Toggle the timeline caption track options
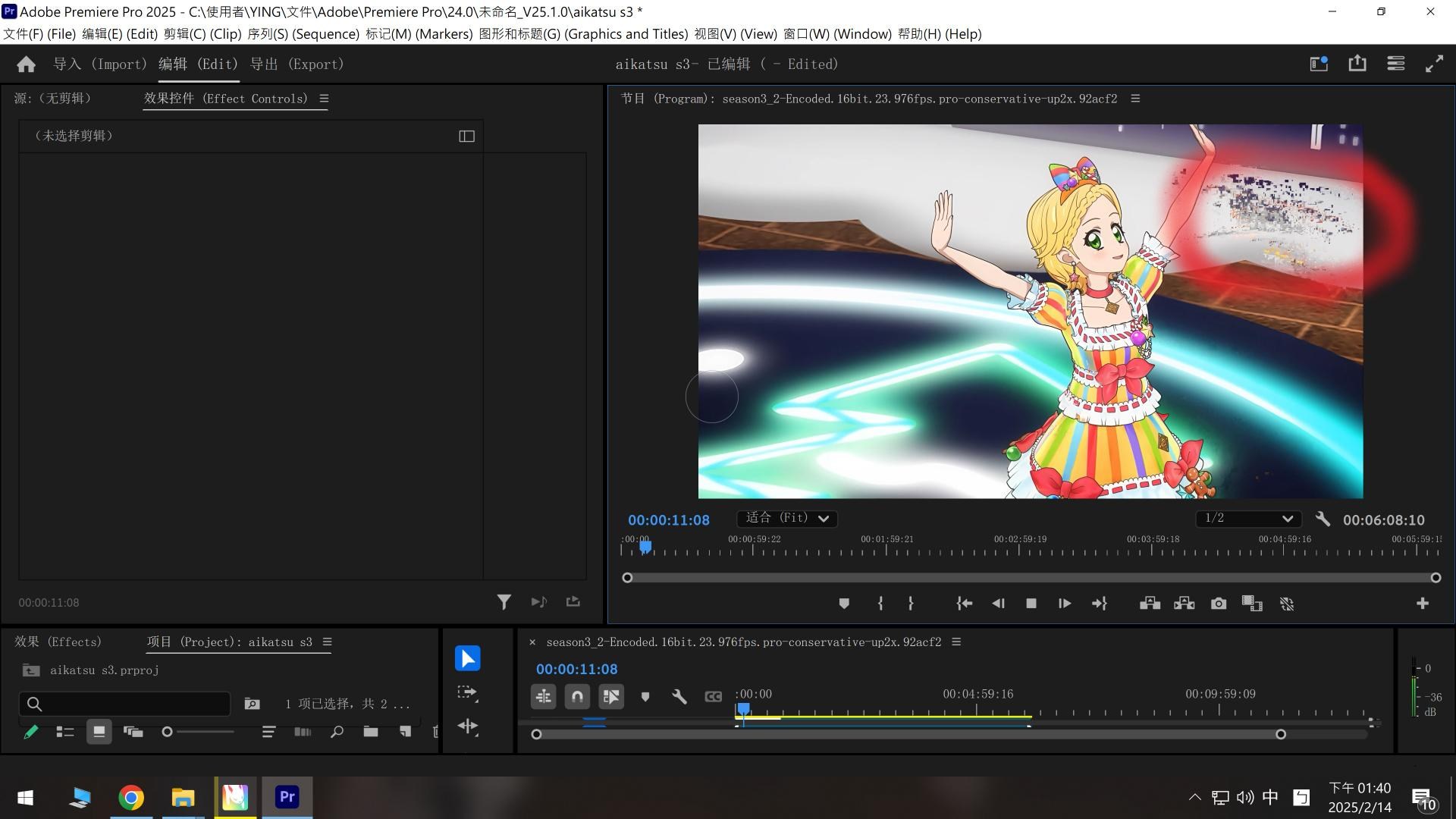Image resolution: width=1456 pixels, height=819 pixels. 714,697
